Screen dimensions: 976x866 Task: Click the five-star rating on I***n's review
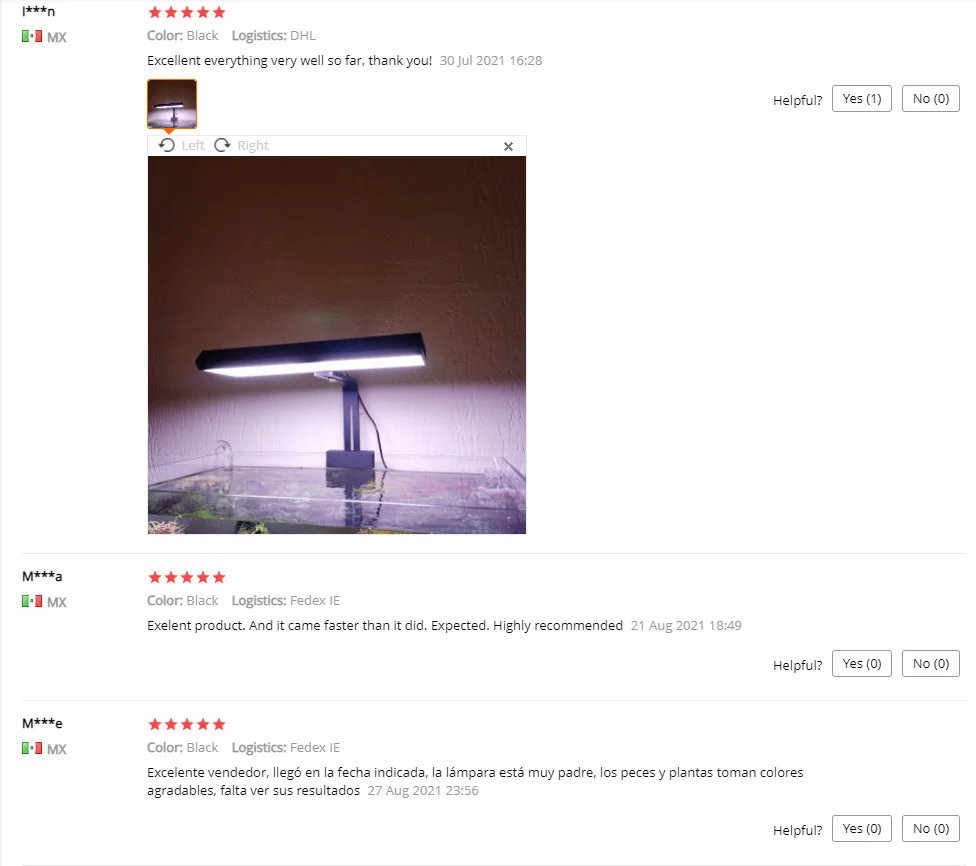click(x=187, y=12)
